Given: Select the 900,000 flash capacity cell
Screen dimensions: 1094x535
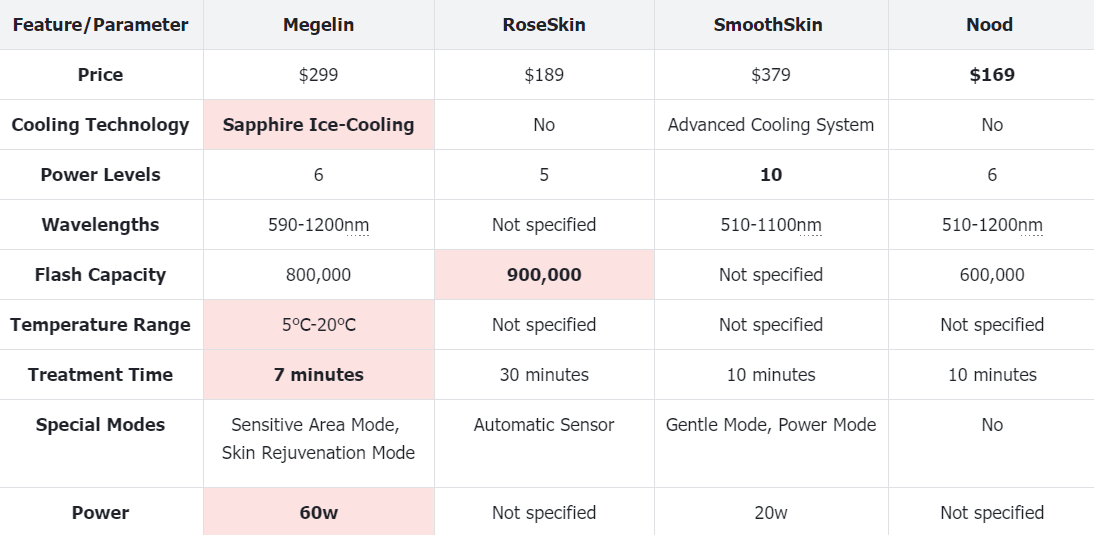Looking at the screenshot, I should point(544,274).
